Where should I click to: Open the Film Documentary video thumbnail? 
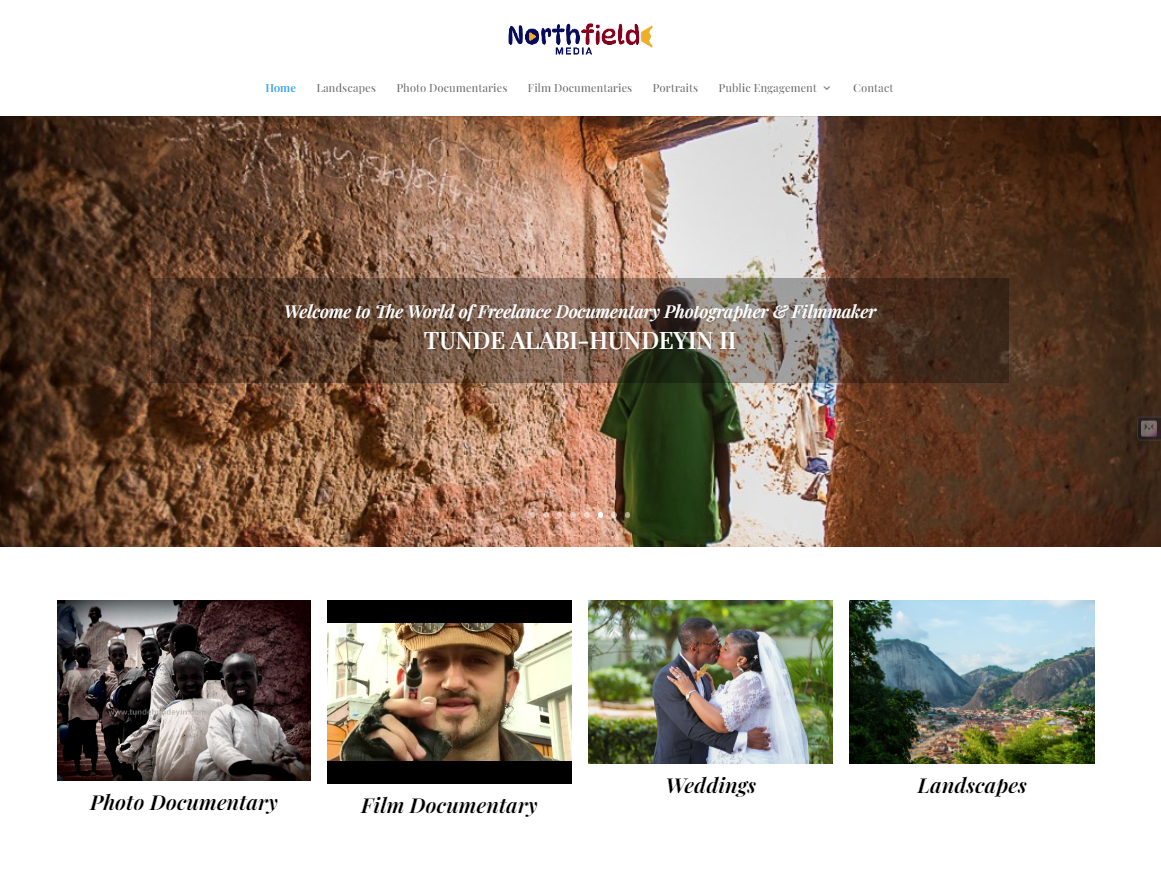(x=449, y=691)
